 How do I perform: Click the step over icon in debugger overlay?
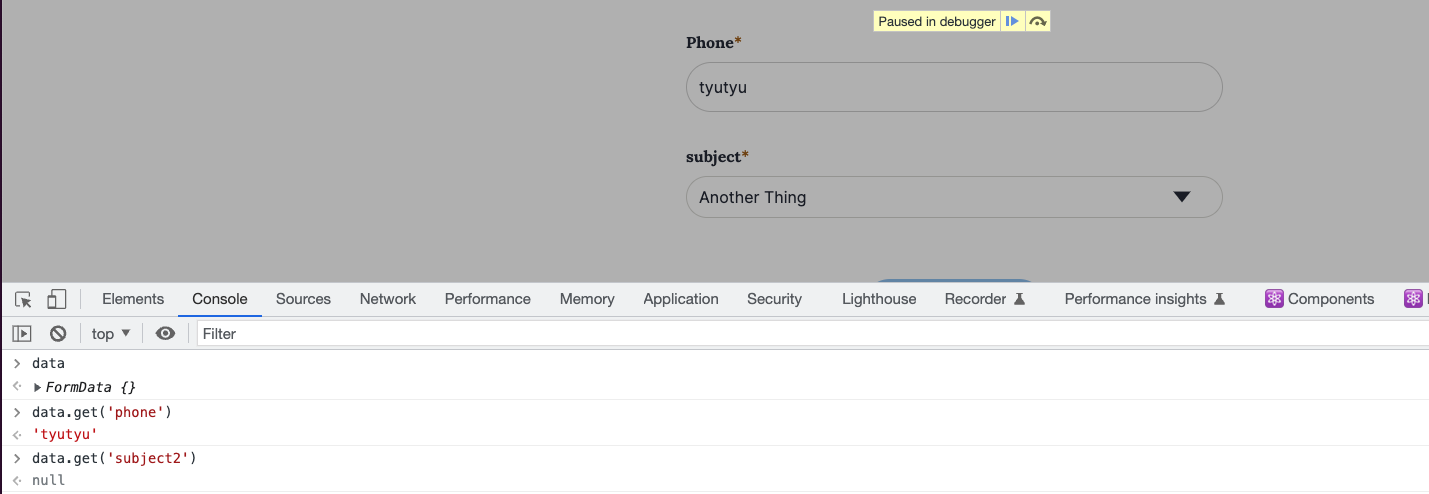(x=1038, y=21)
